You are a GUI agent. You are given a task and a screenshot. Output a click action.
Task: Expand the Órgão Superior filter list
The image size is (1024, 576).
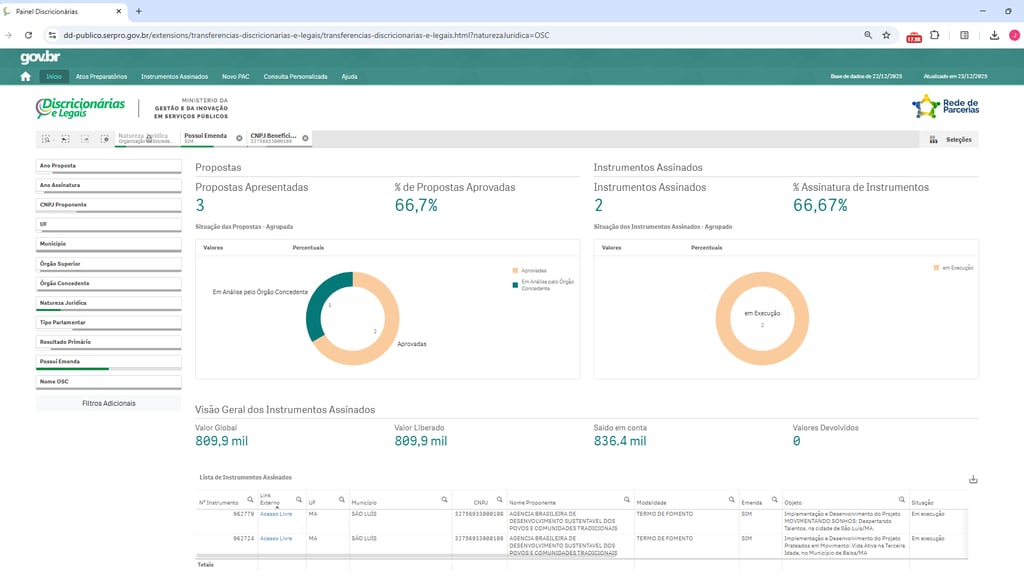108,264
